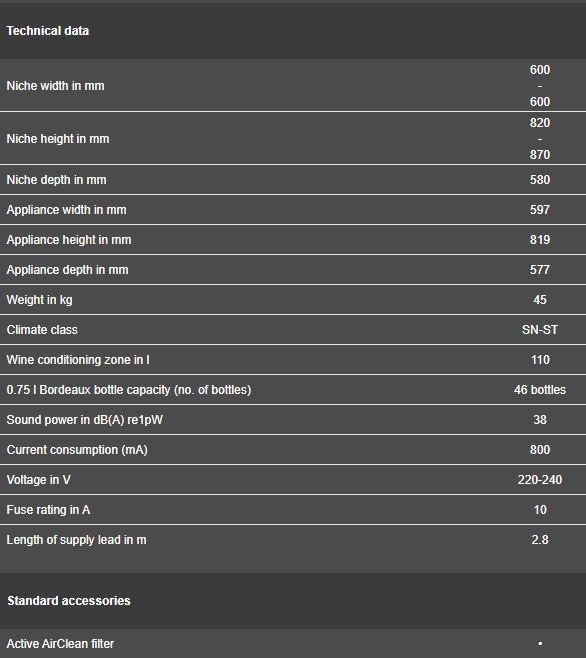Viewport: 586px width, 658px height.
Task: Select Wine conditioning zone in l label
Action: (78, 360)
